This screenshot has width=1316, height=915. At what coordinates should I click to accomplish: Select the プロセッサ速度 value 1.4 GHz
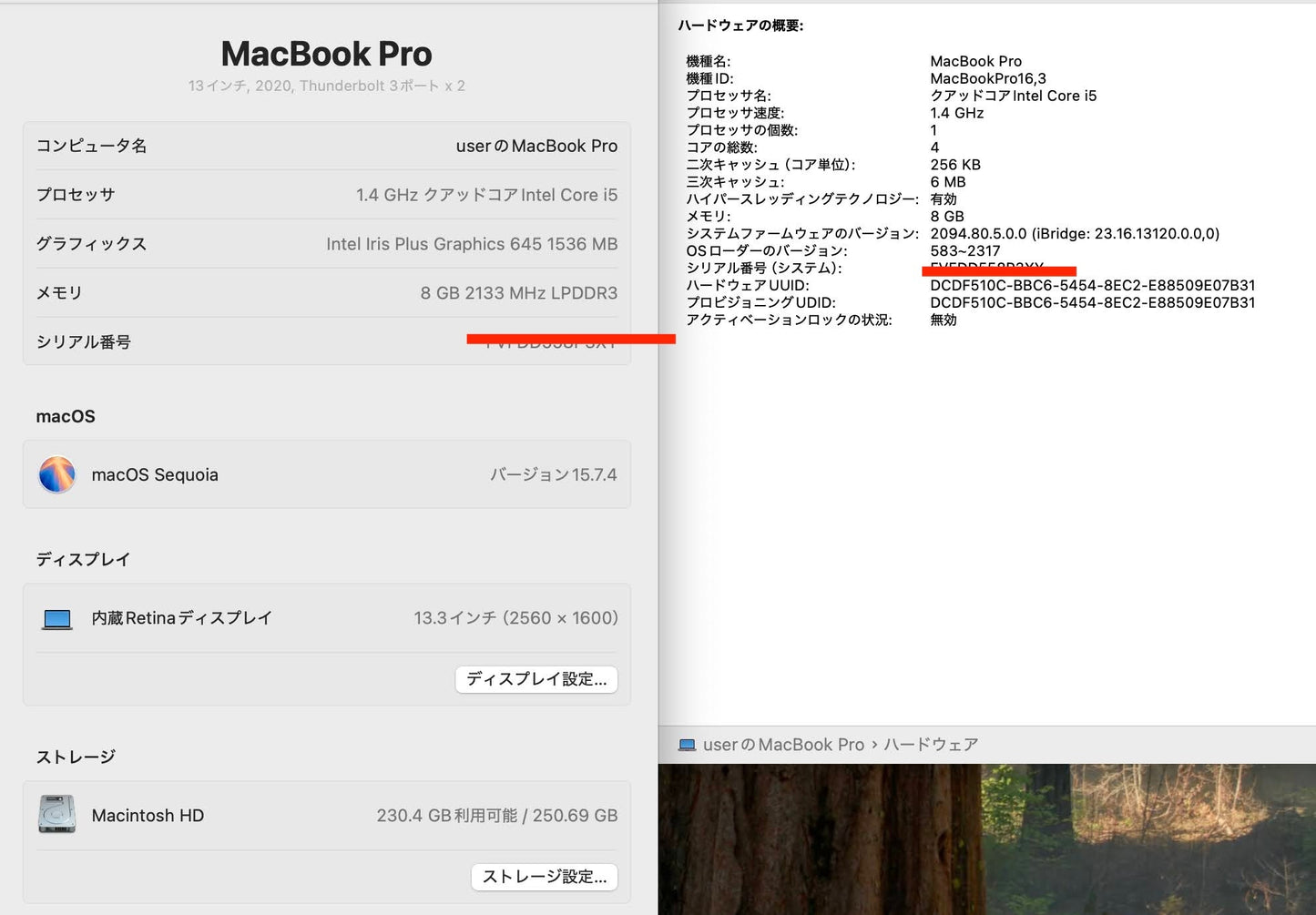coord(957,113)
